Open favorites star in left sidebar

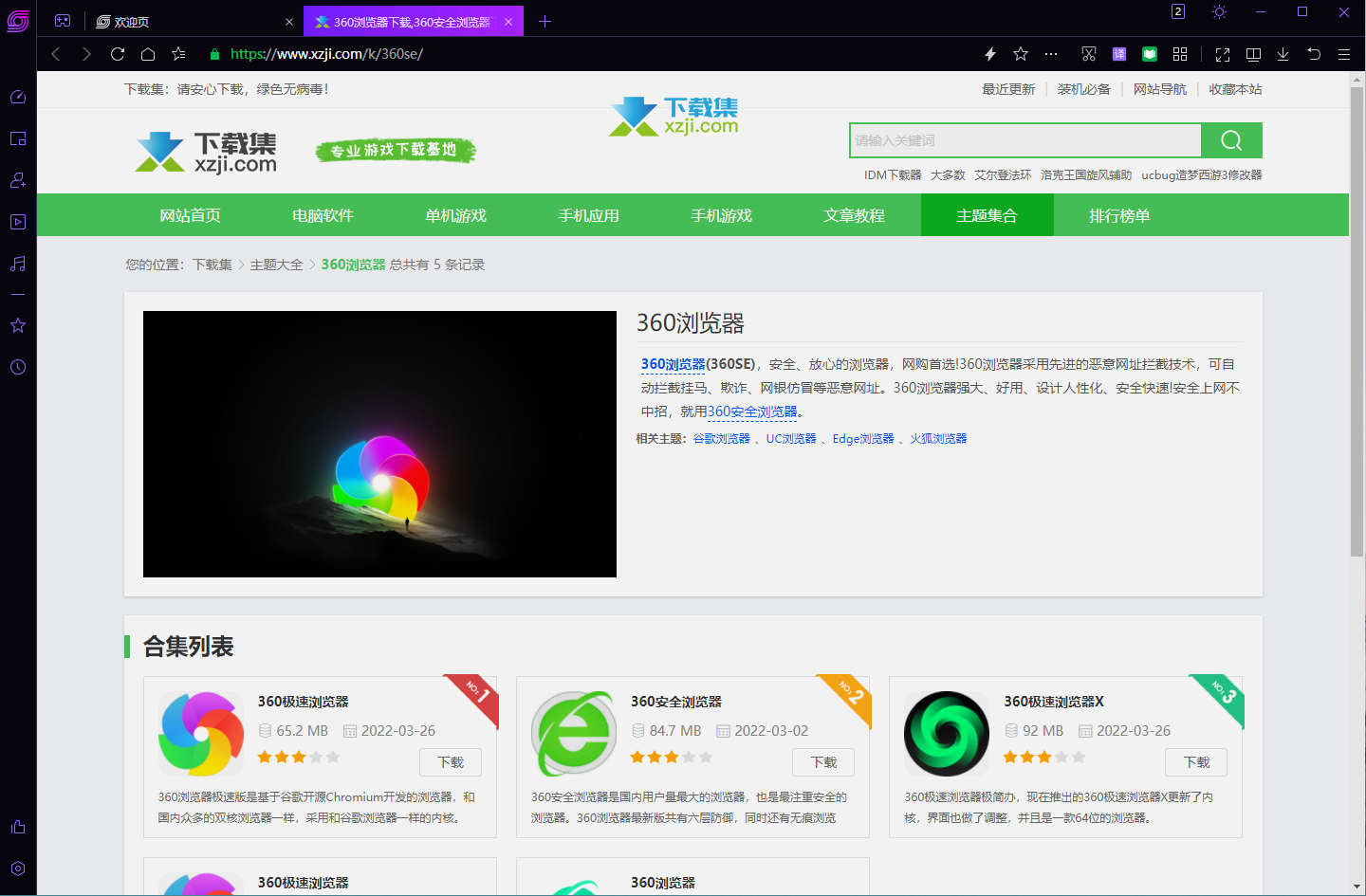[x=18, y=325]
